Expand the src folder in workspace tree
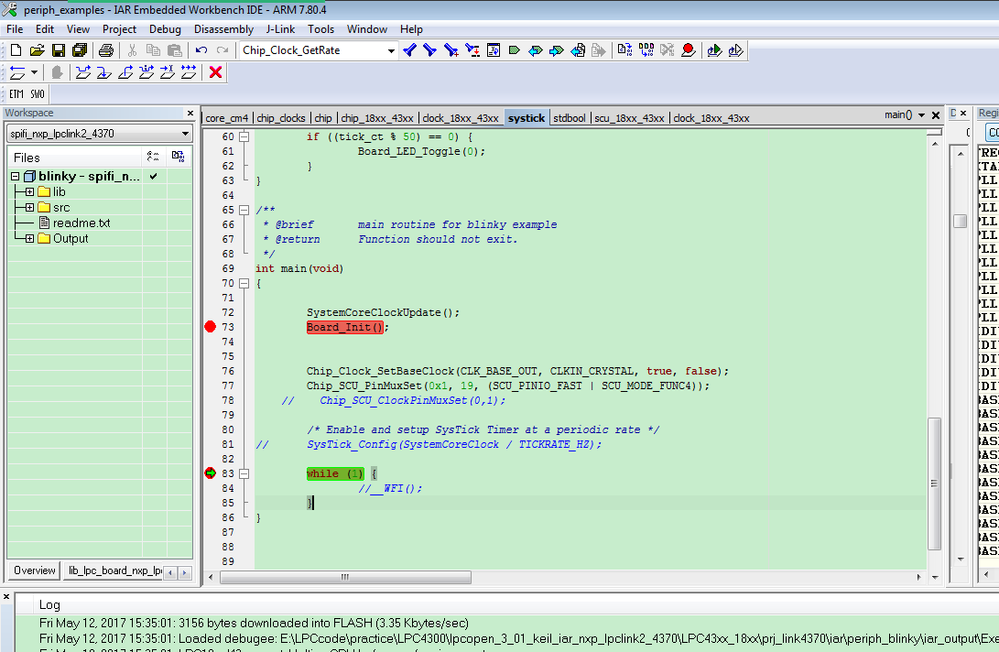 point(30,207)
